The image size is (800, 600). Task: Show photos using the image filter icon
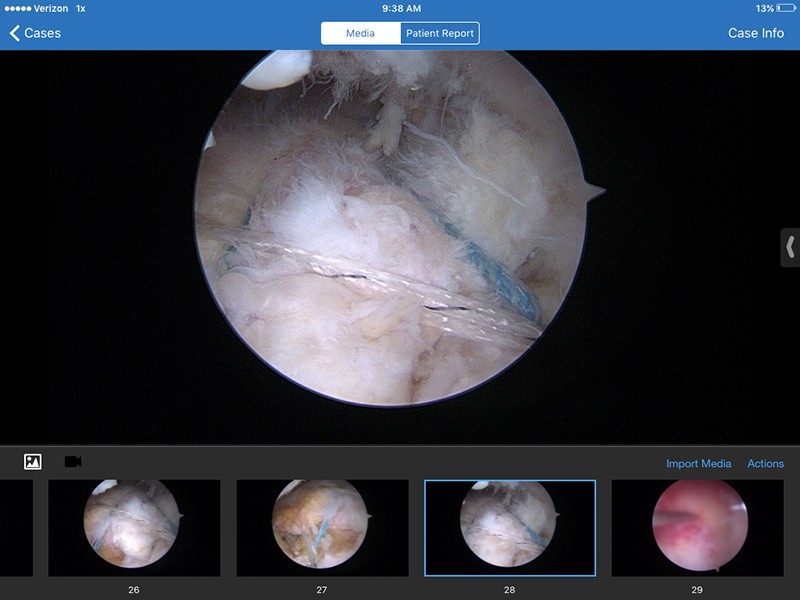33,462
